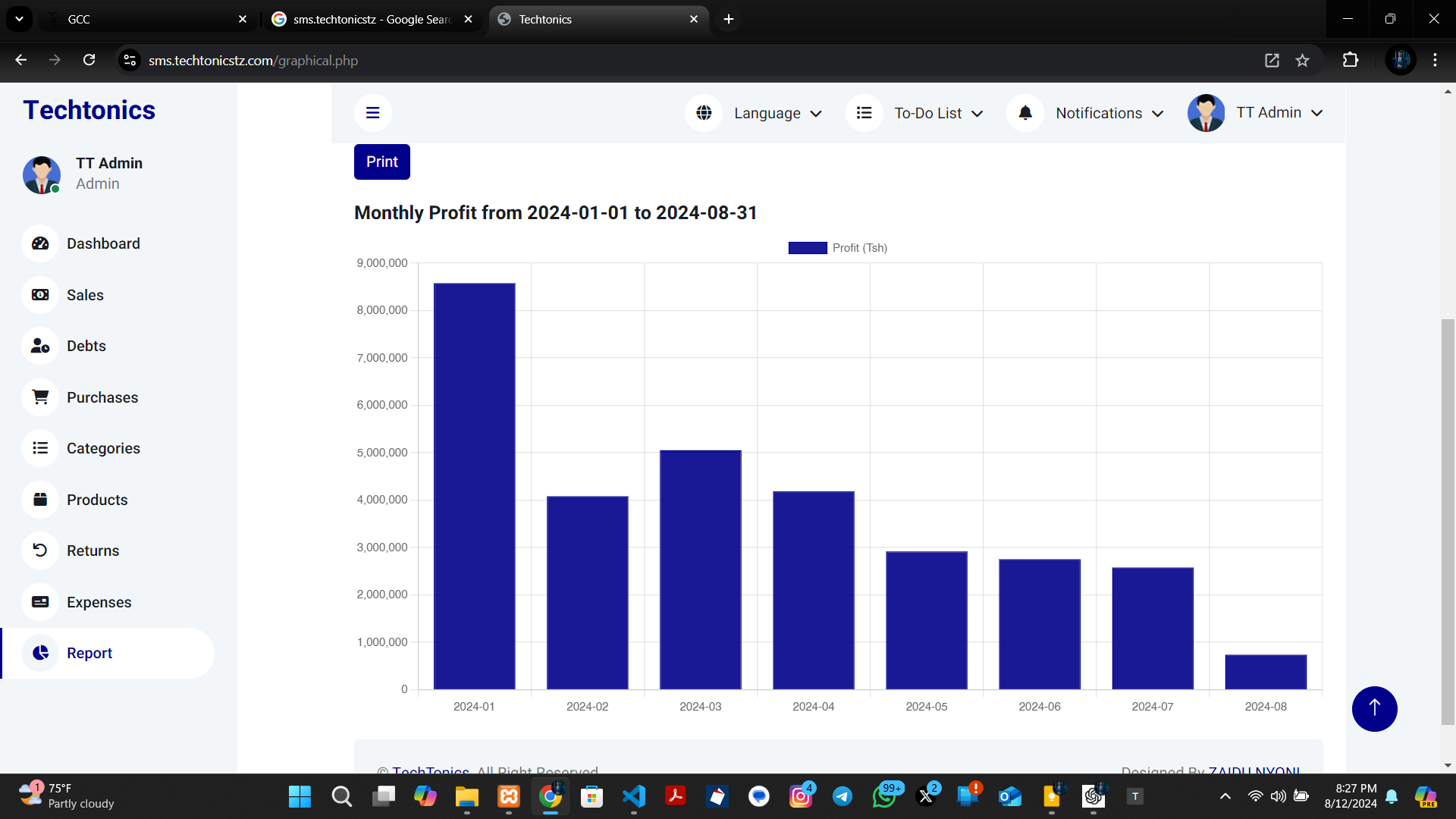Click the Returns undo-arrow icon

coord(40,551)
